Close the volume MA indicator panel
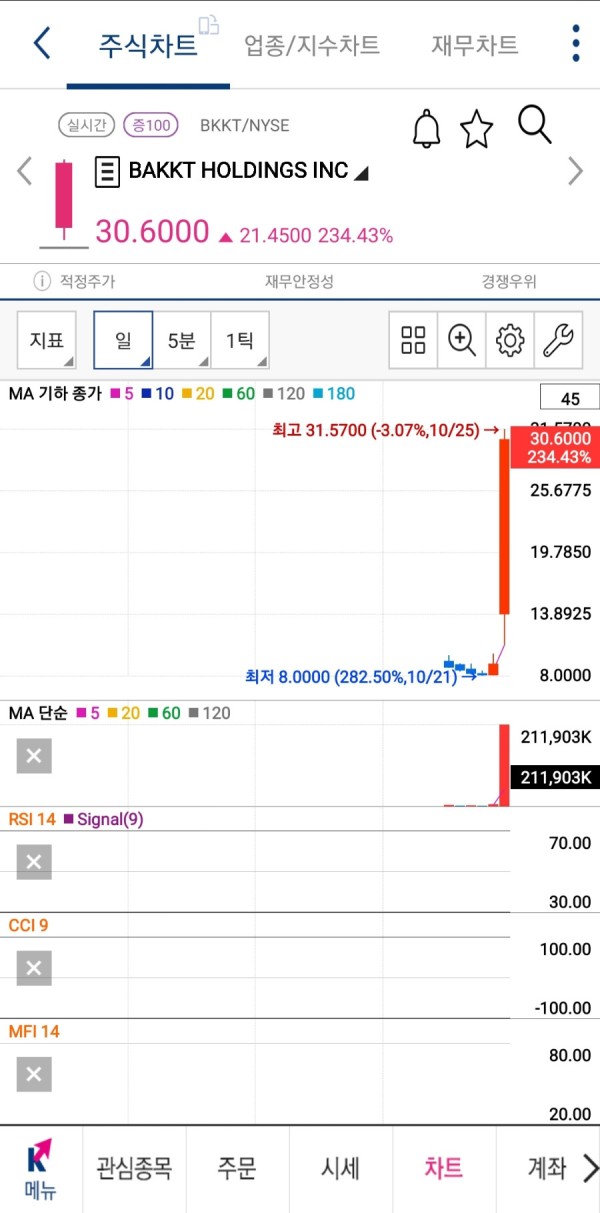The height and width of the screenshot is (1213, 600). point(34,756)
